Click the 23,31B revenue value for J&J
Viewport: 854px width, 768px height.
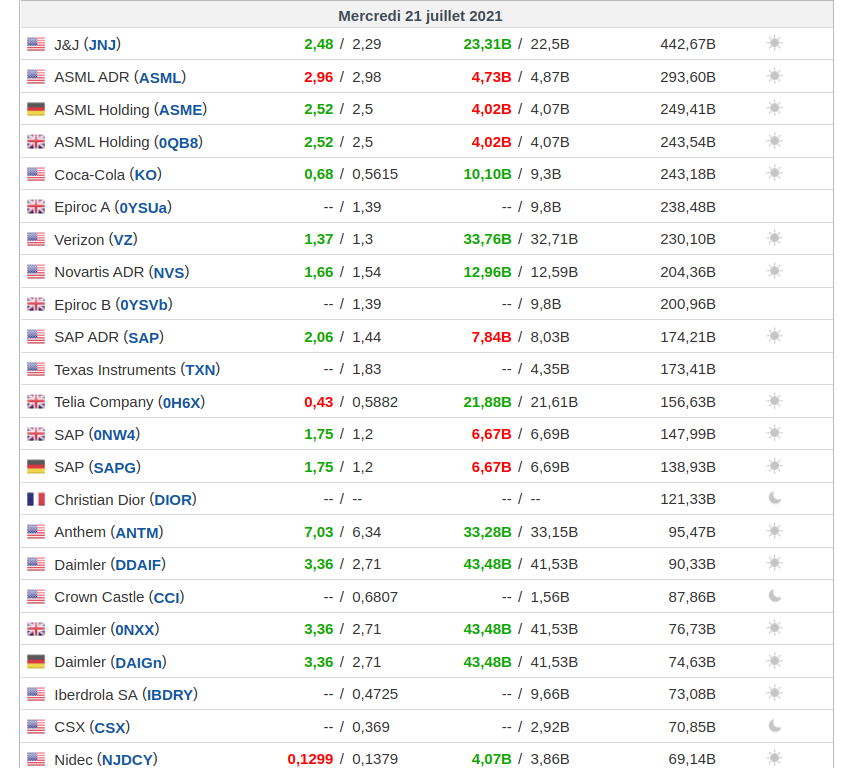point(487,44)
